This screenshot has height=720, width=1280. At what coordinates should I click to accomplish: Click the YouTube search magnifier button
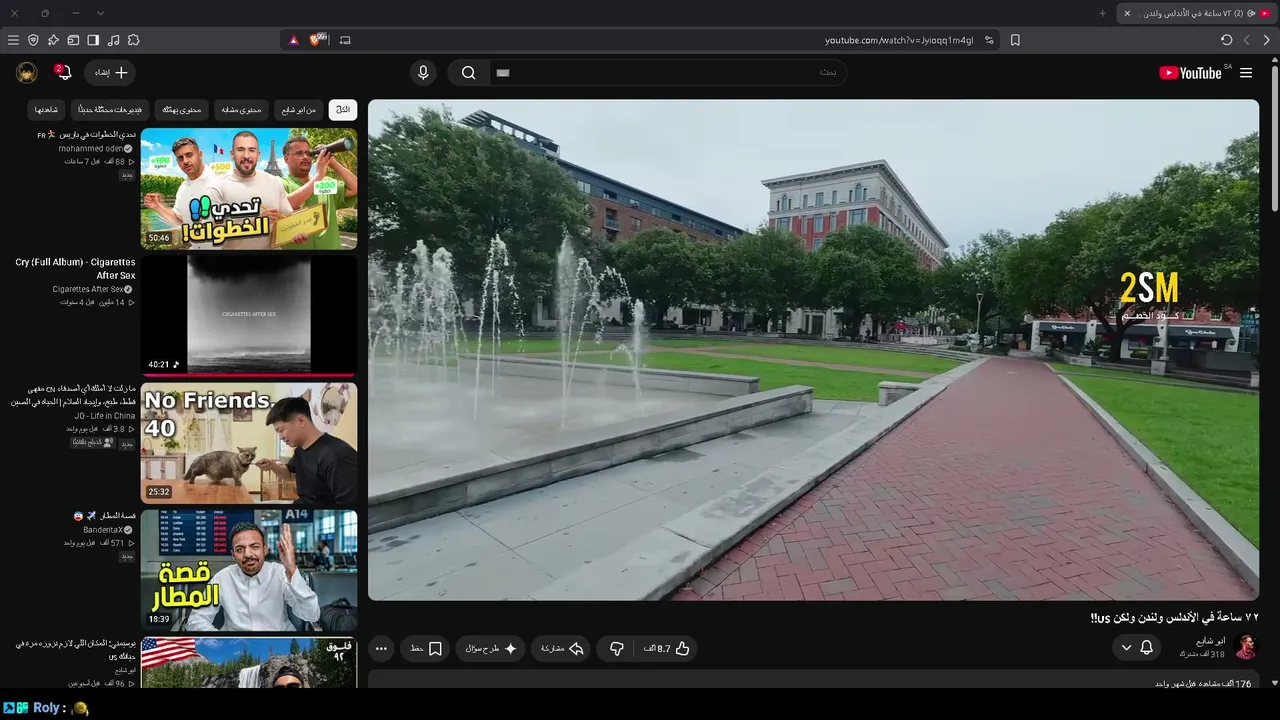tap(468, 73)
